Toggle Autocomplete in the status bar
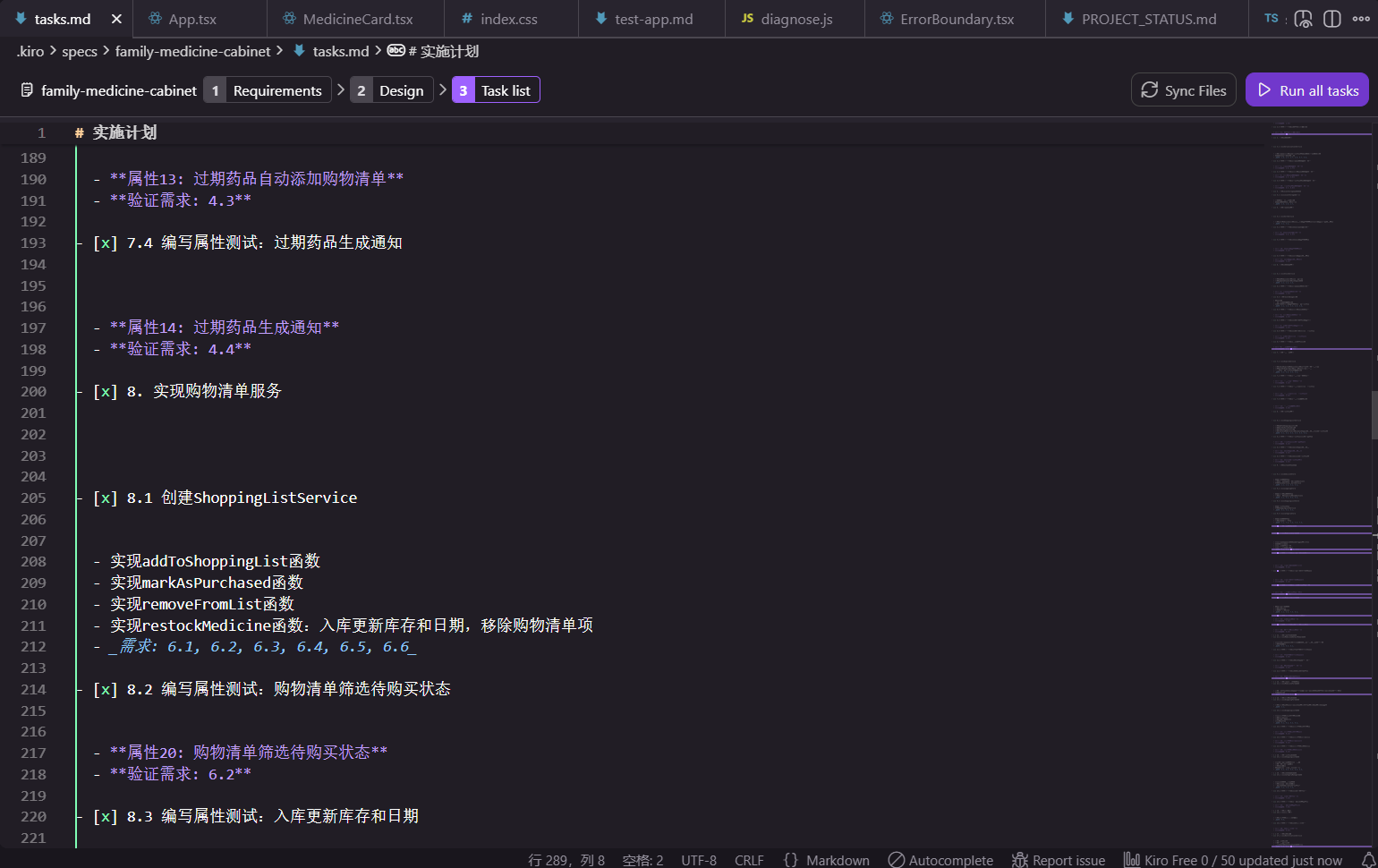This screenshot has height=868, width=1378. (940, 860)
